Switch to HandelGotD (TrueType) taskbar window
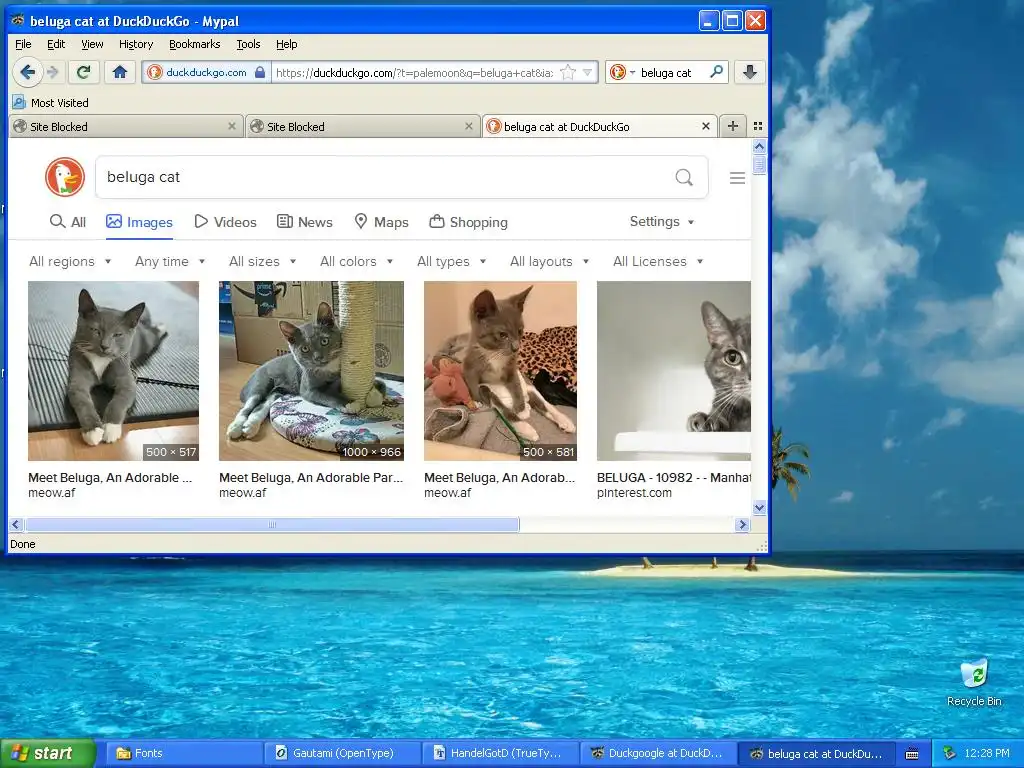This screenshot has width=1024, height=768. pos(502,753)
